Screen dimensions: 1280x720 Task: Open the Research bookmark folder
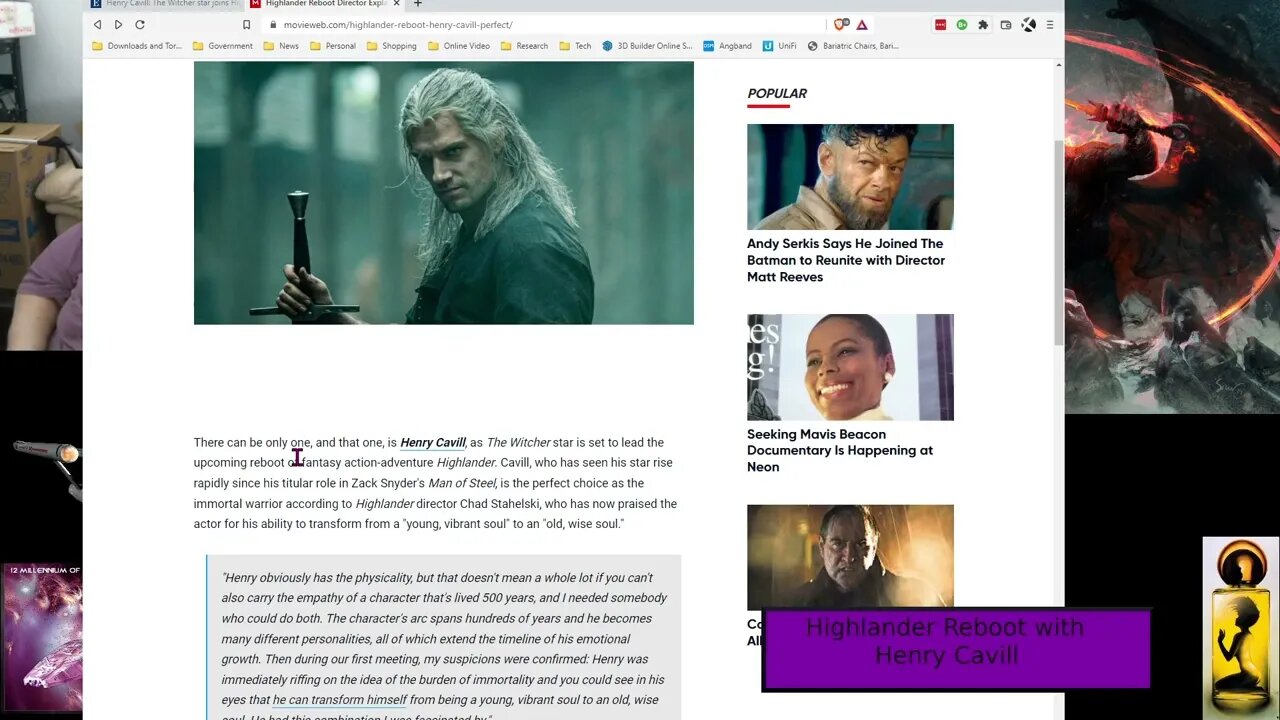click(524, 46)
